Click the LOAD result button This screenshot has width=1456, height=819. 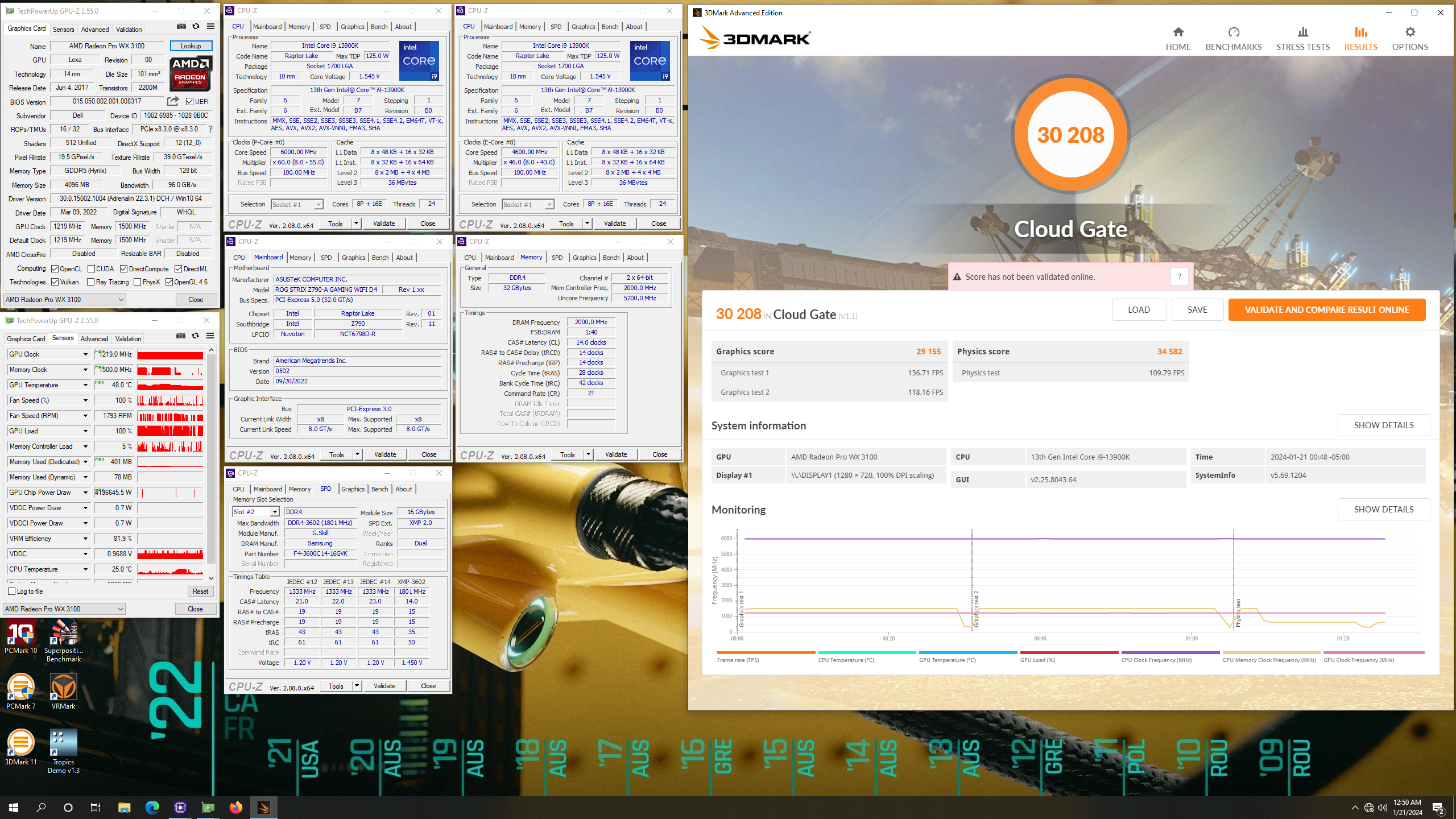(x=1139, y=310)
